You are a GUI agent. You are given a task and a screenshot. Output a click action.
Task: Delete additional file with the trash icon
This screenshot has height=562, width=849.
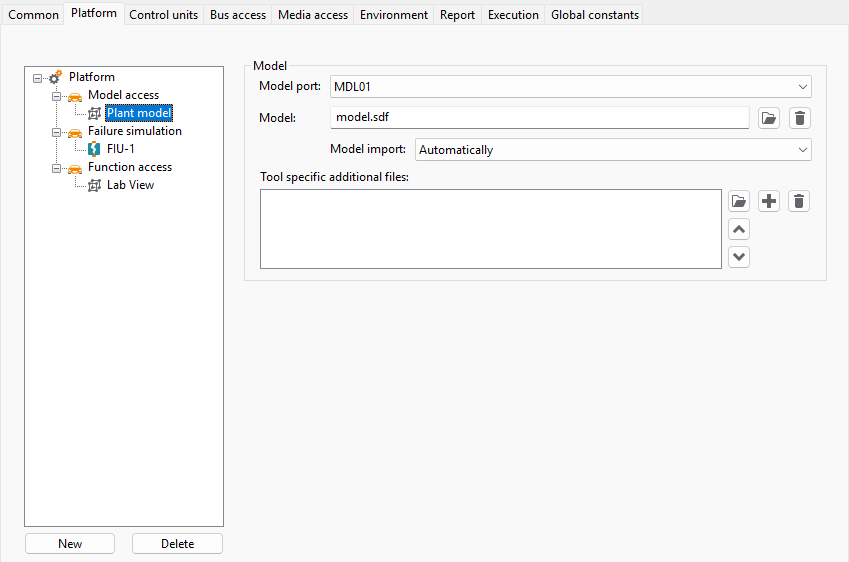coord(799,201)
